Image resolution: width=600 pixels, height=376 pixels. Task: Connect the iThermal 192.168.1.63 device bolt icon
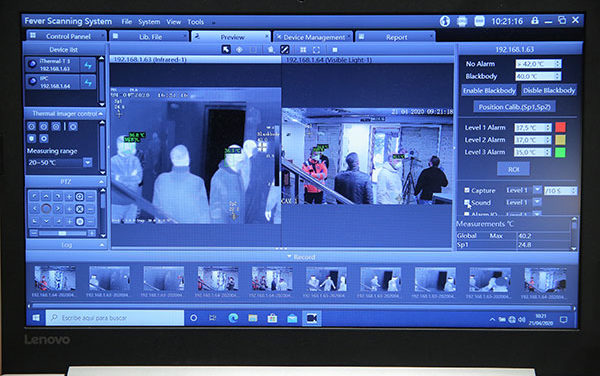[88, 65]
